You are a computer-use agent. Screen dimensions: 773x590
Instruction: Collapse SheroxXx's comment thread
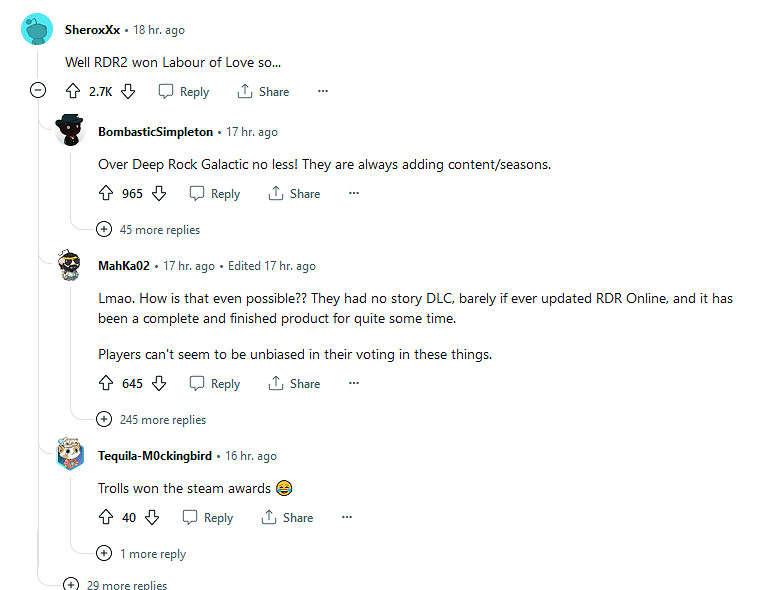(38, 91)
